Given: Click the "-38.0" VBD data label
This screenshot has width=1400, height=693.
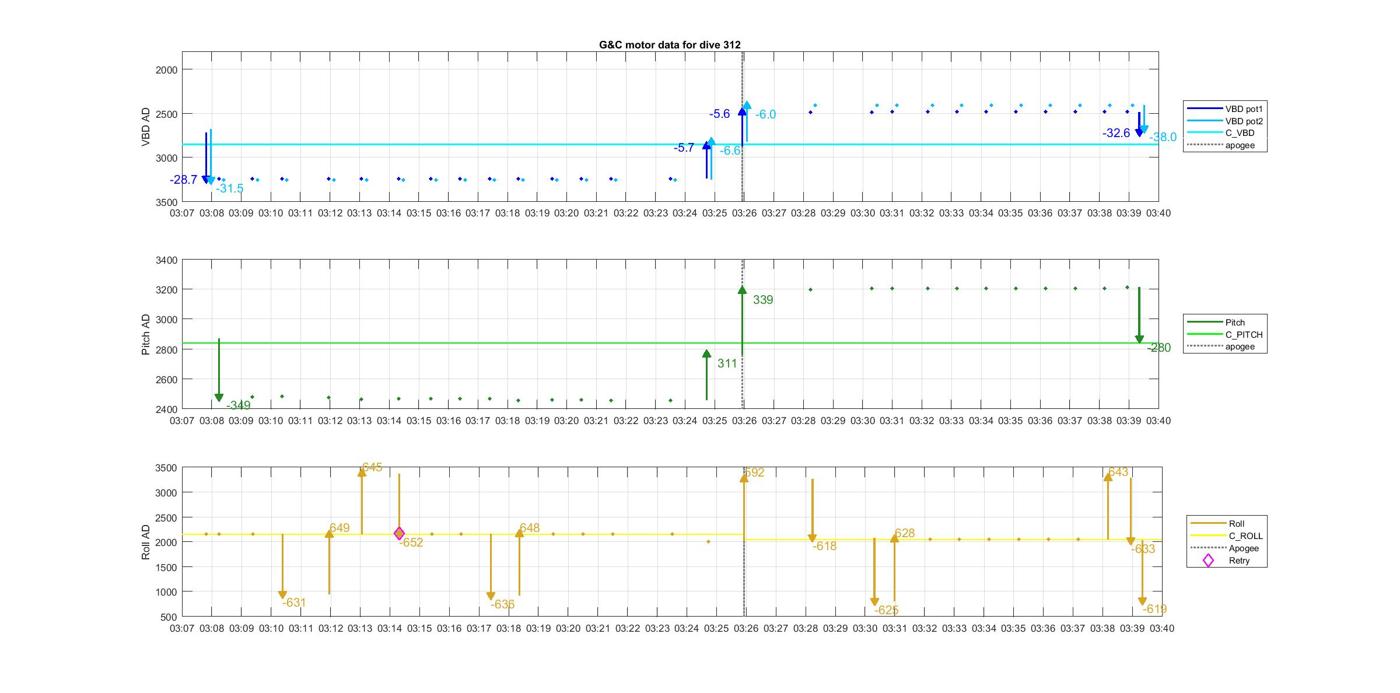Looking at the screenshot, I should click(1163, 137).
